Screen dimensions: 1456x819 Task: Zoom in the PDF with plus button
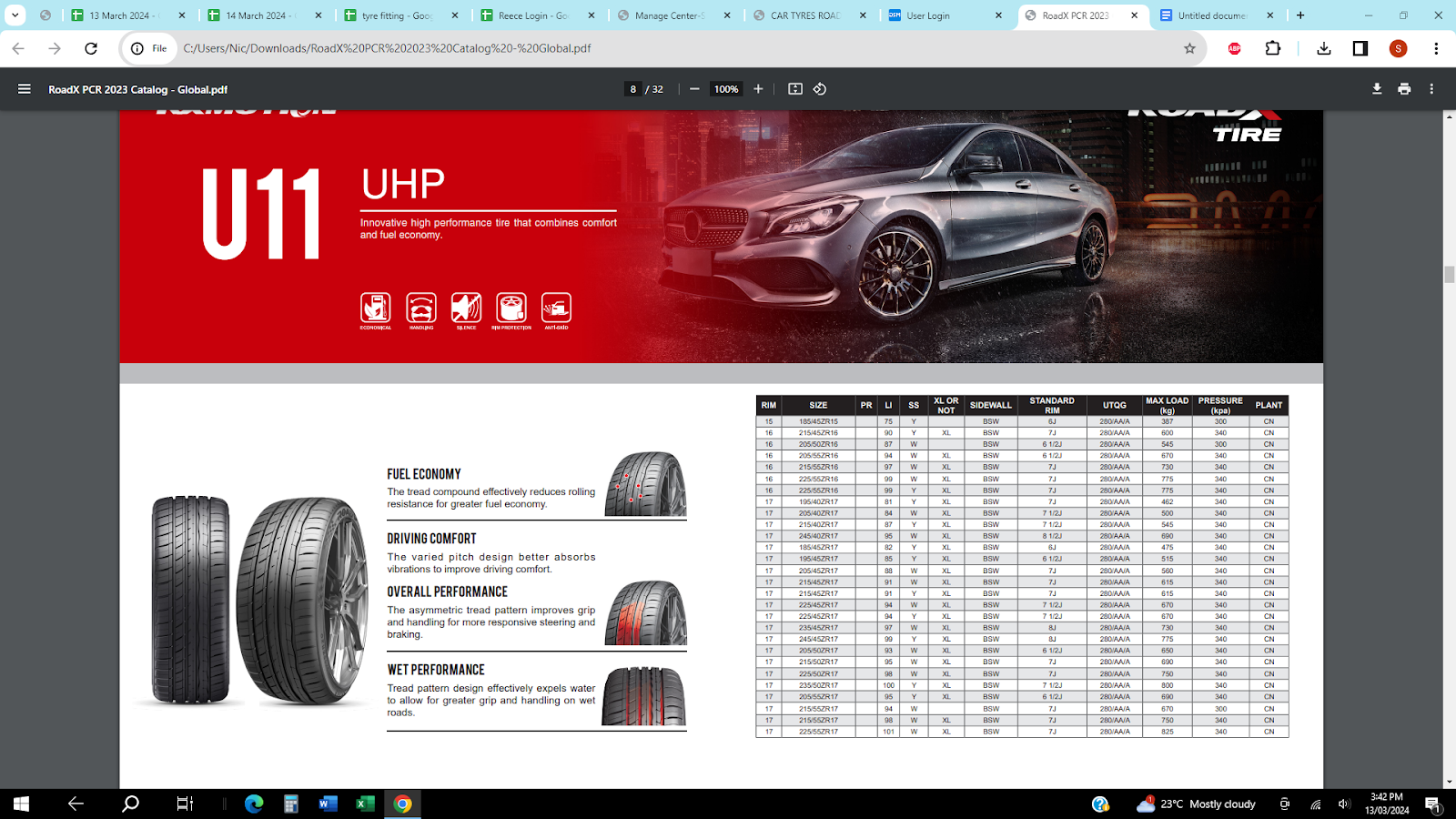(x=758, y=89)
